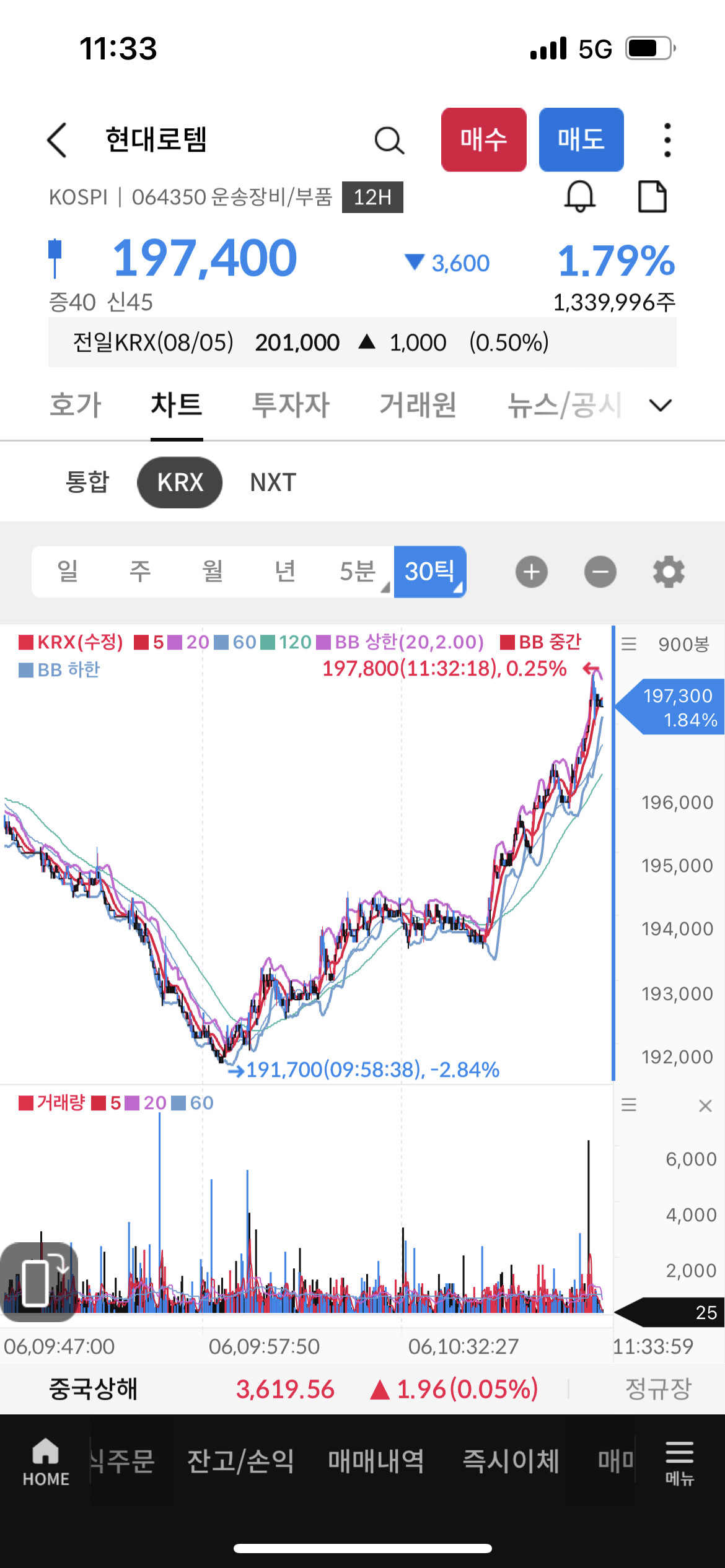Switch to the 투자자 tab
This screenshot has width=725, height=1568.
tap(291, 406)
